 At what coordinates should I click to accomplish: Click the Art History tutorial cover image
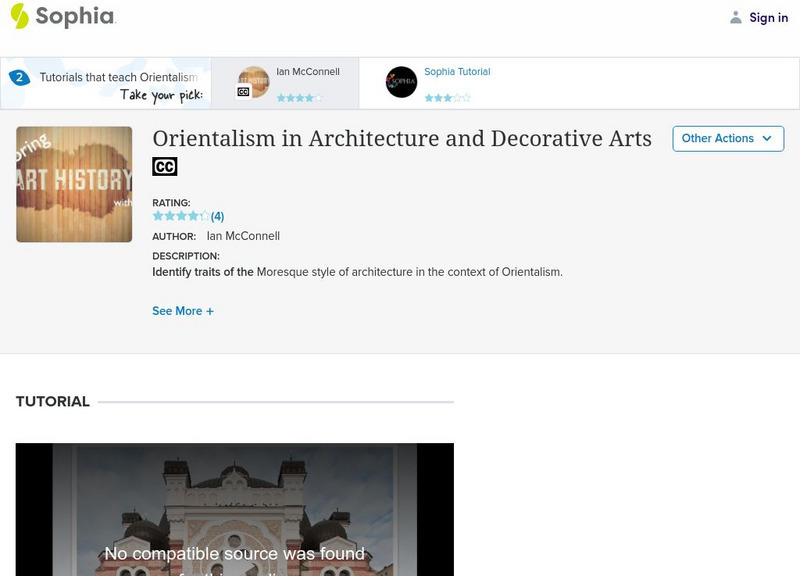click(x=74, y=184)
